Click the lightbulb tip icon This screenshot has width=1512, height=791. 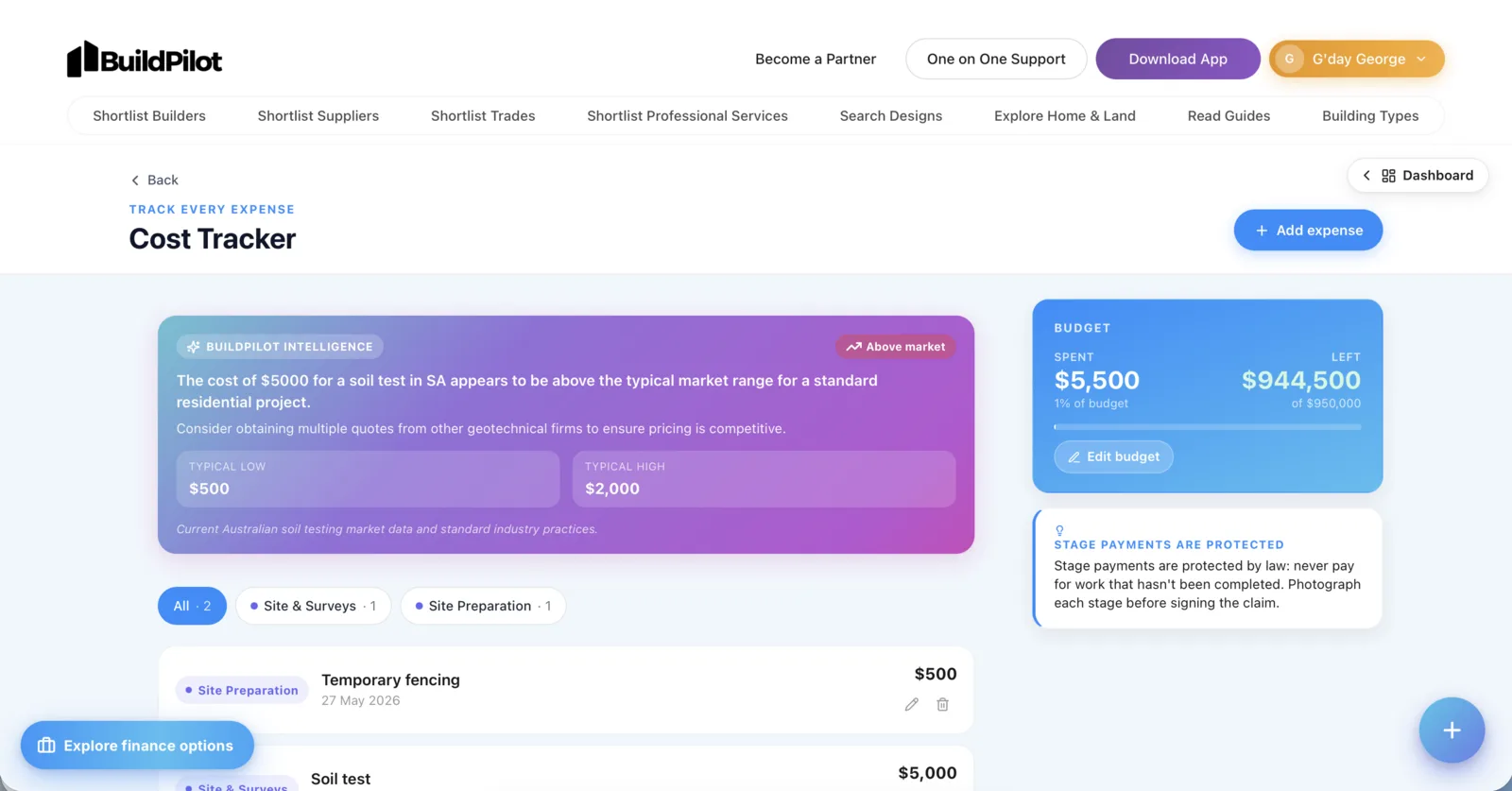tap(1059, 530)
